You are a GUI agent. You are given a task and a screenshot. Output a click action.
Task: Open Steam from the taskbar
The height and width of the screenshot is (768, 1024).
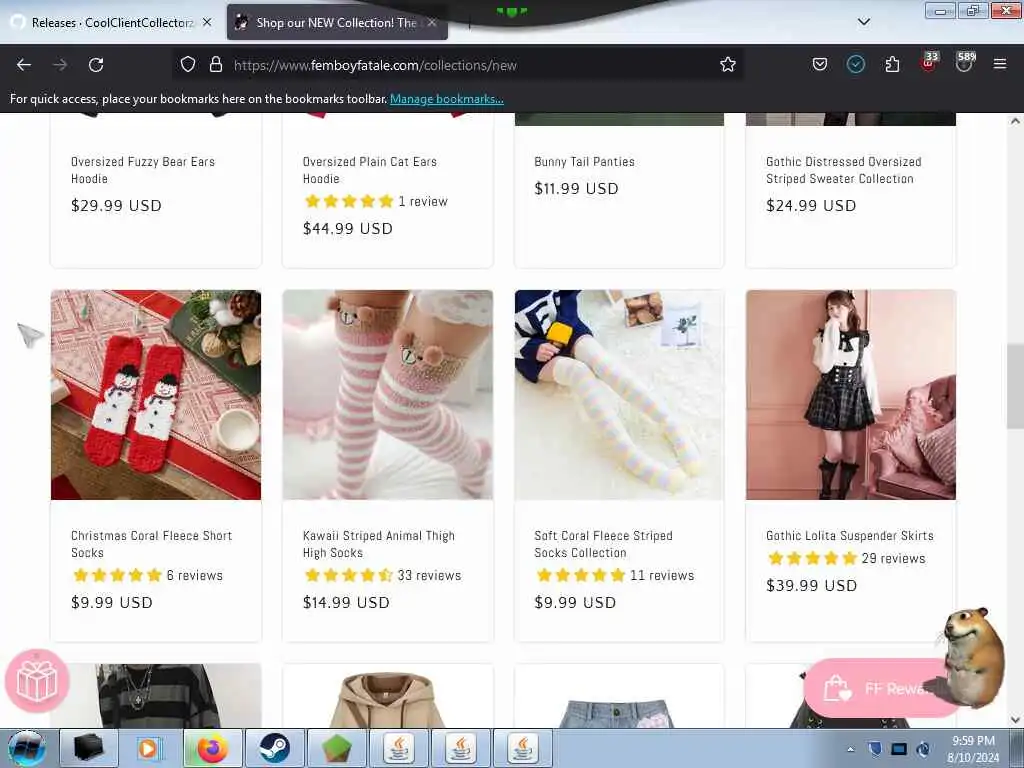(274, 748)
